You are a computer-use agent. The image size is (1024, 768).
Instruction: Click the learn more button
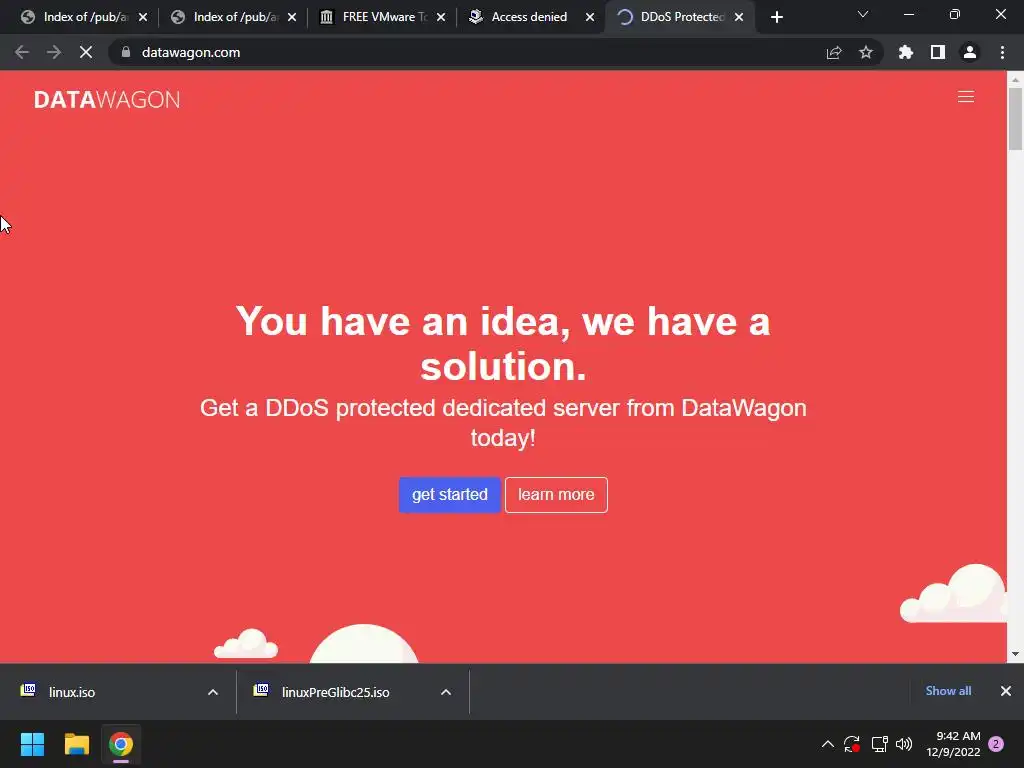[x=556, y=494]
